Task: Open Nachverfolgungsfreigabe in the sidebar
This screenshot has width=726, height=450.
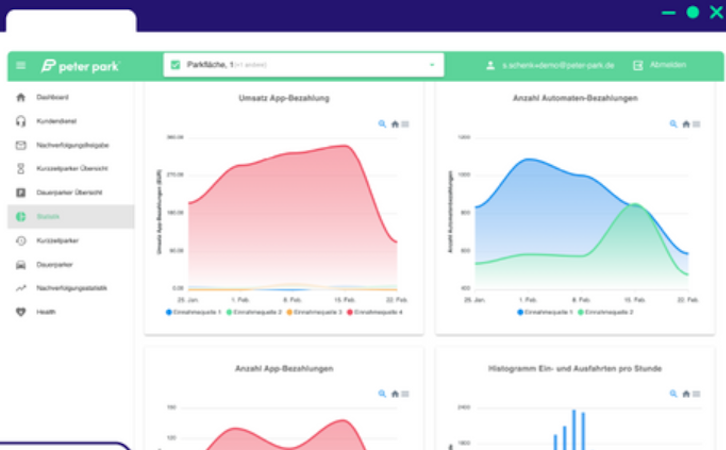Action: tap(73, 145)
